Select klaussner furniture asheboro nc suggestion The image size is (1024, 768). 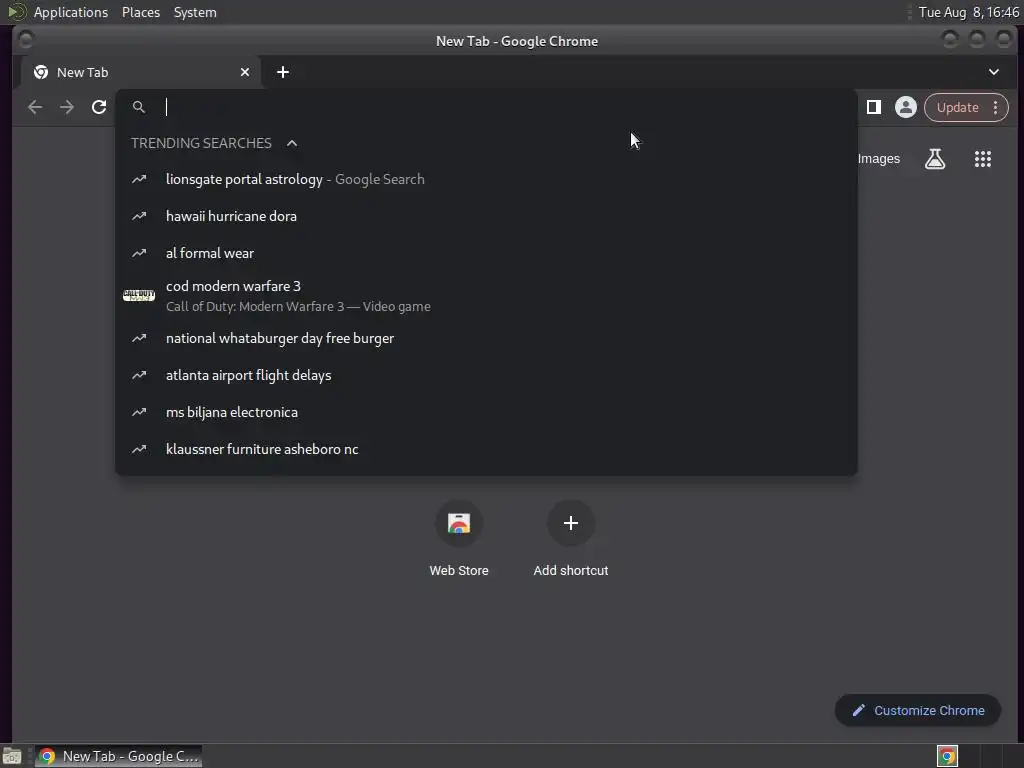[486, 449]
